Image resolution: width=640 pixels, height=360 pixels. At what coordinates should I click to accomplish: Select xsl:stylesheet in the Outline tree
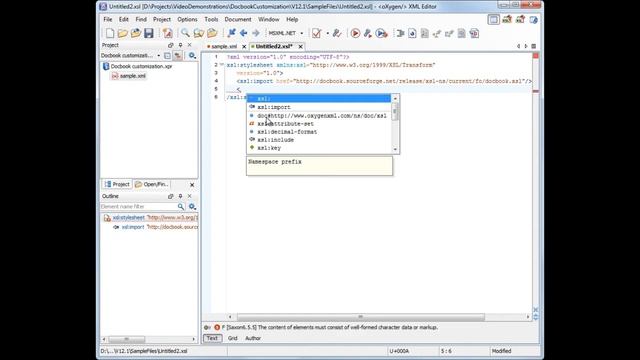[129, 218]
